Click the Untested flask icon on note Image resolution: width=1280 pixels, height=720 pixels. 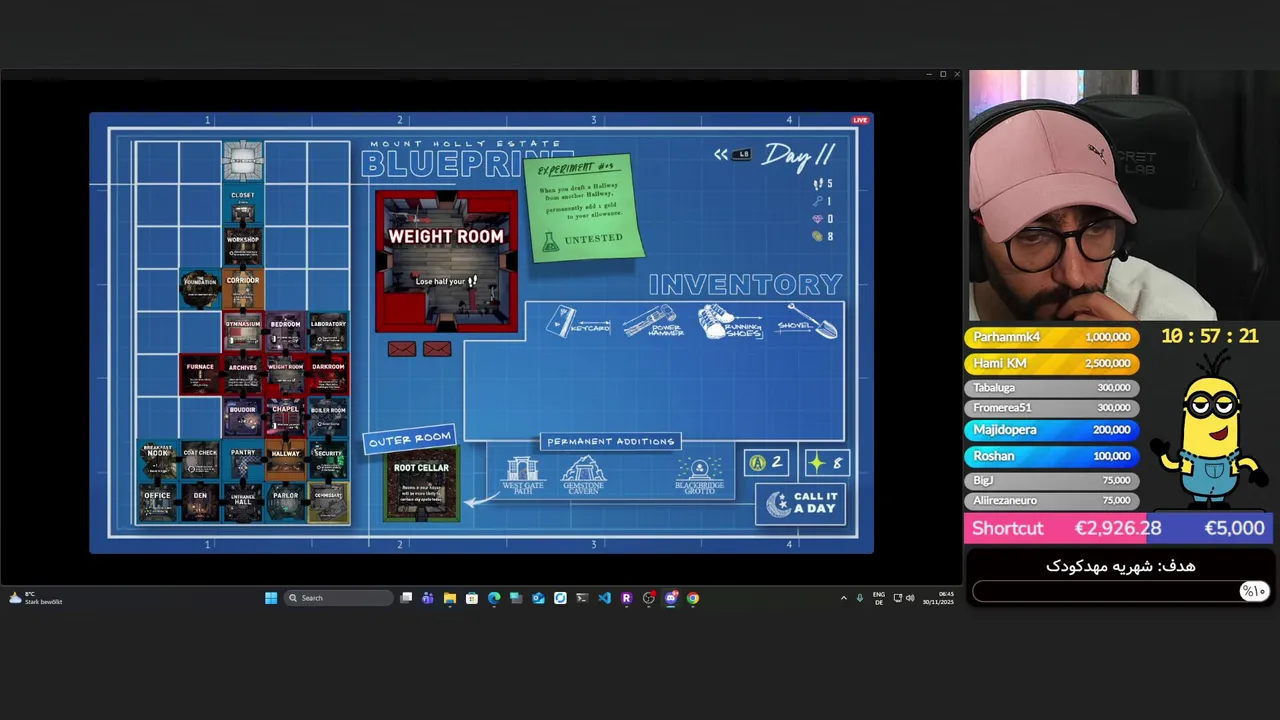549,241
